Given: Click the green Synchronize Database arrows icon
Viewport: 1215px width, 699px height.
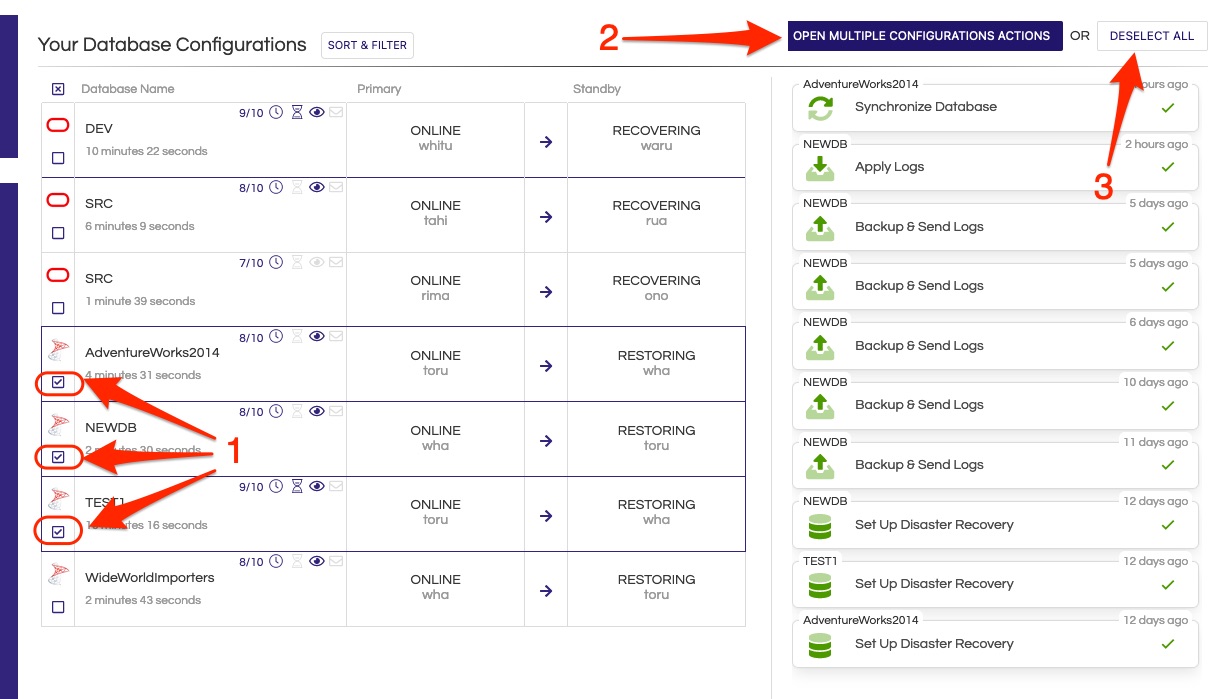Looking at the screenshot, I should (820, 108).
